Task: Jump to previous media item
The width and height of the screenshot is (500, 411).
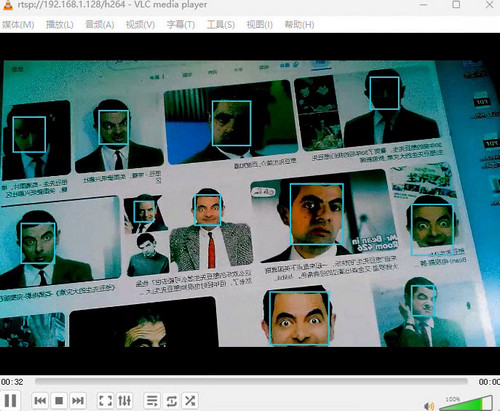Action: tap(40, 400)
